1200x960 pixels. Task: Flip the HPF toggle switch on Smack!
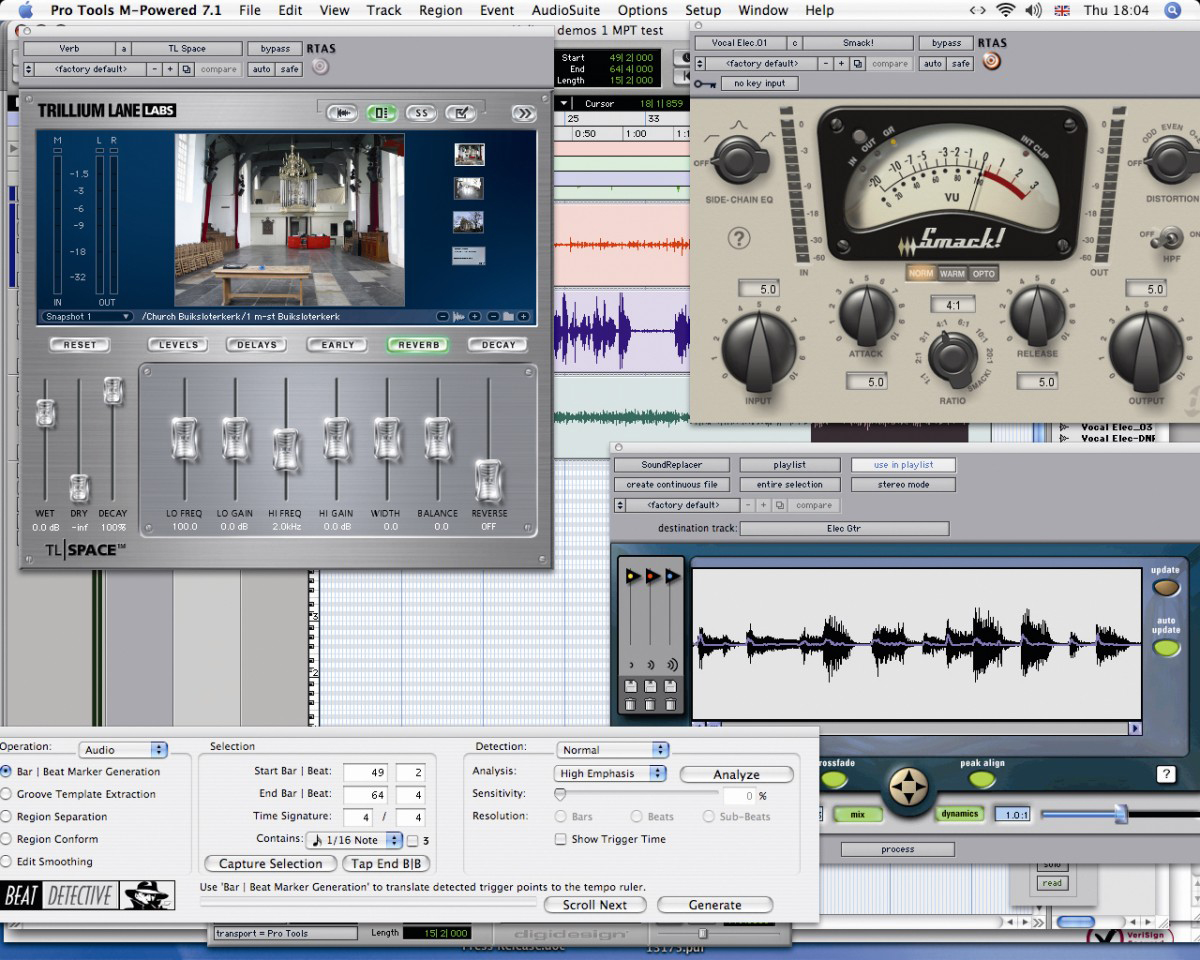1166,238
